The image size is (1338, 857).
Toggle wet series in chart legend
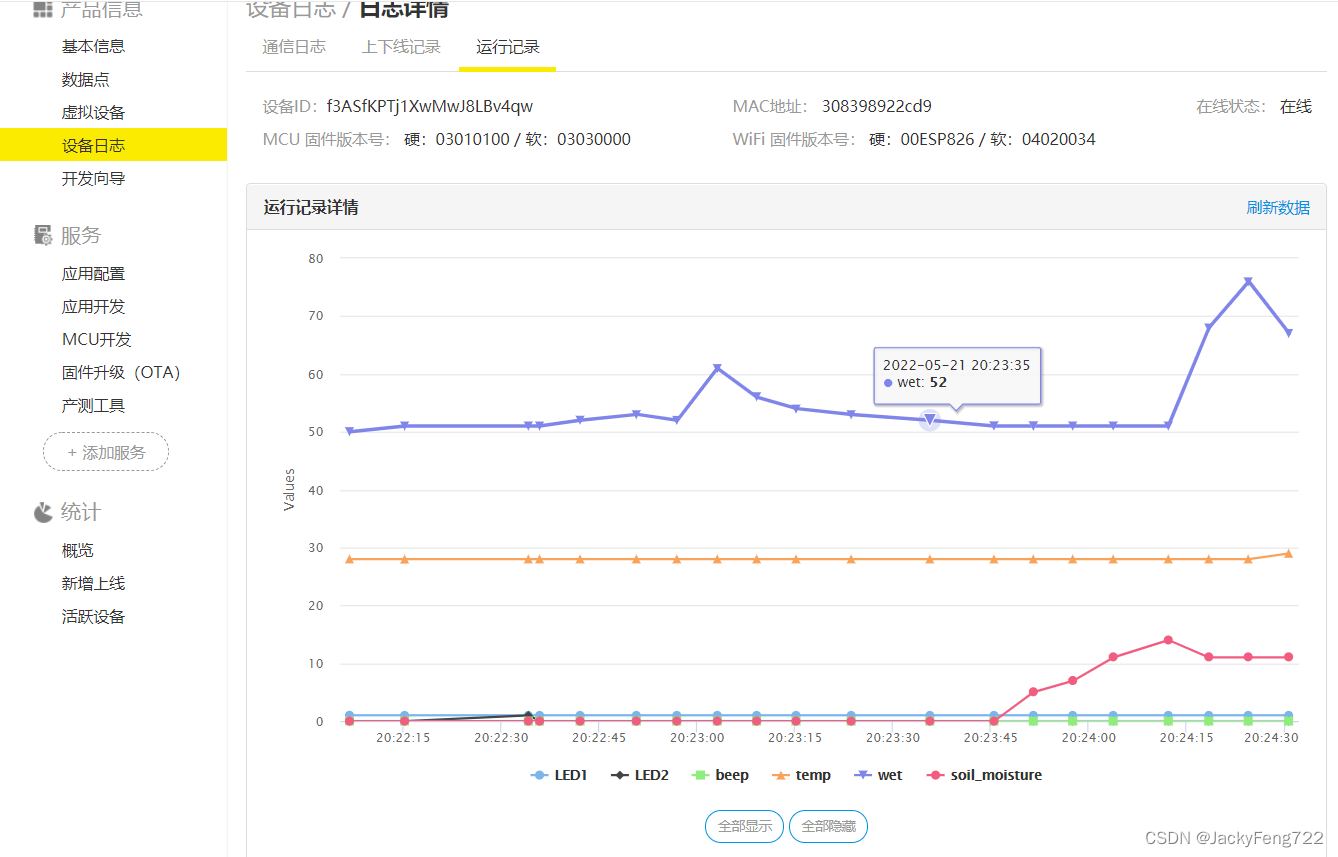click(x=879, y=775)
